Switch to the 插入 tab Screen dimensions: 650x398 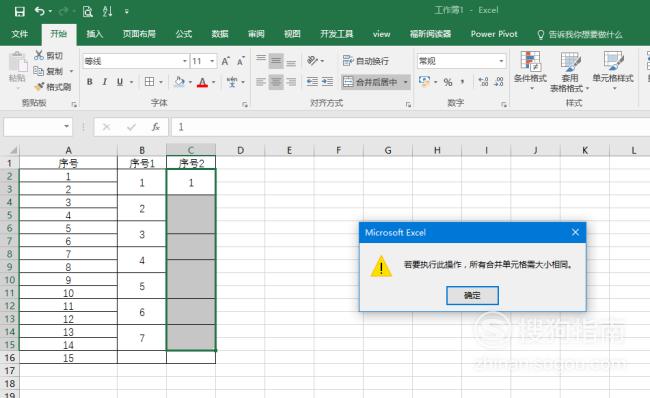click(x=95, y=34)
